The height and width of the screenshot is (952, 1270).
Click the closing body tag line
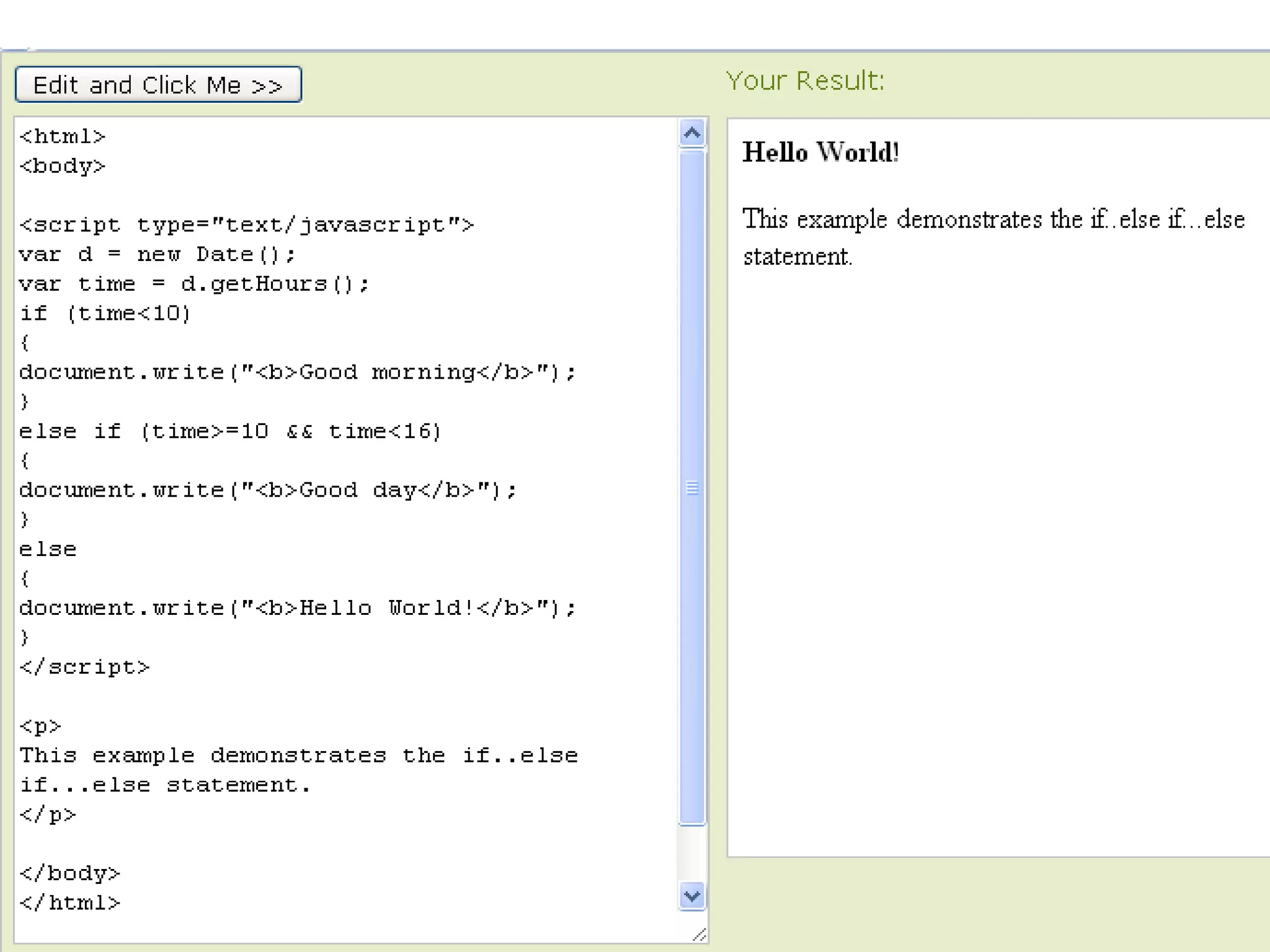(70, 873)
